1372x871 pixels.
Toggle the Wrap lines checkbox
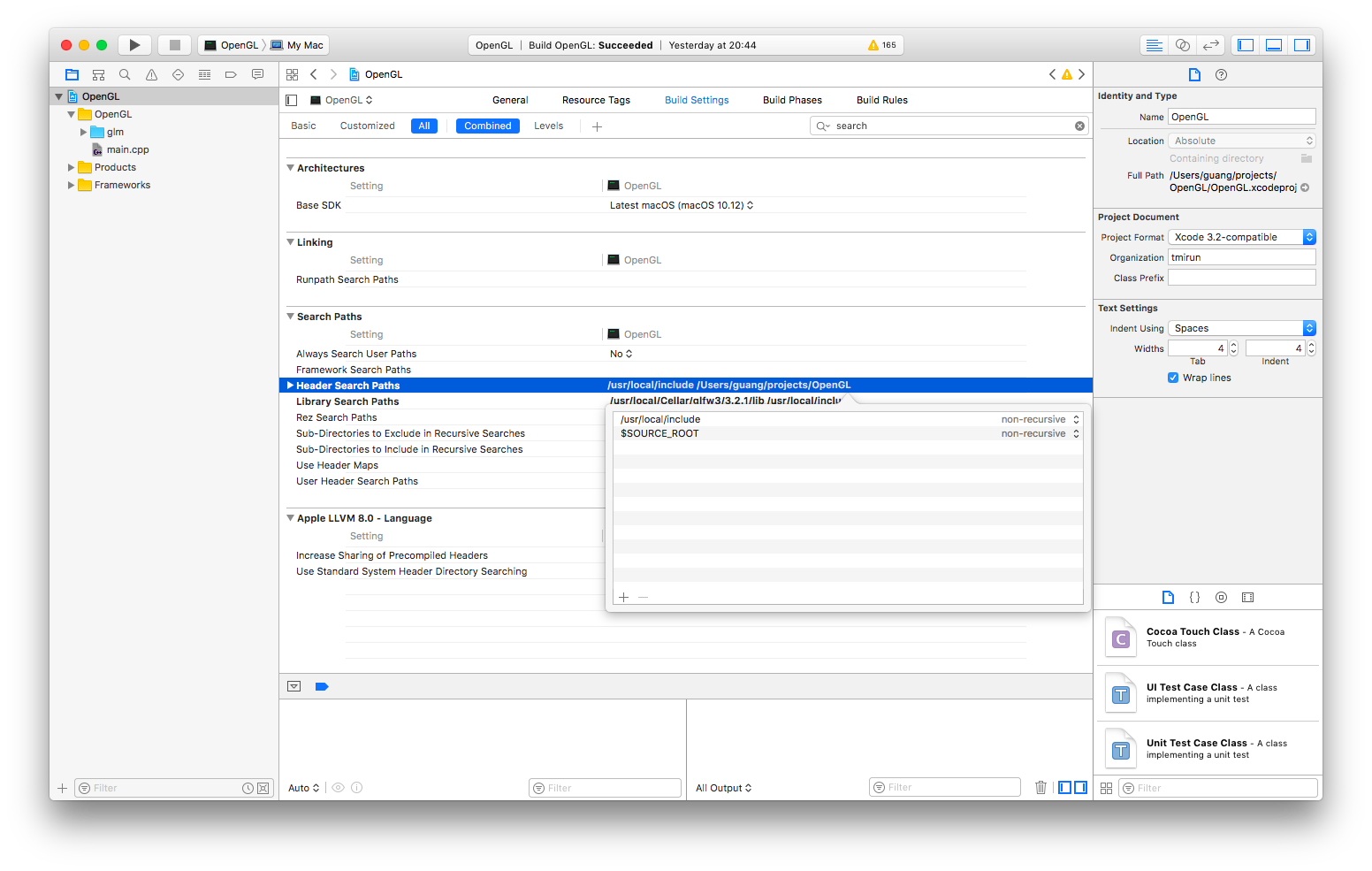[x=1173, y=378]
